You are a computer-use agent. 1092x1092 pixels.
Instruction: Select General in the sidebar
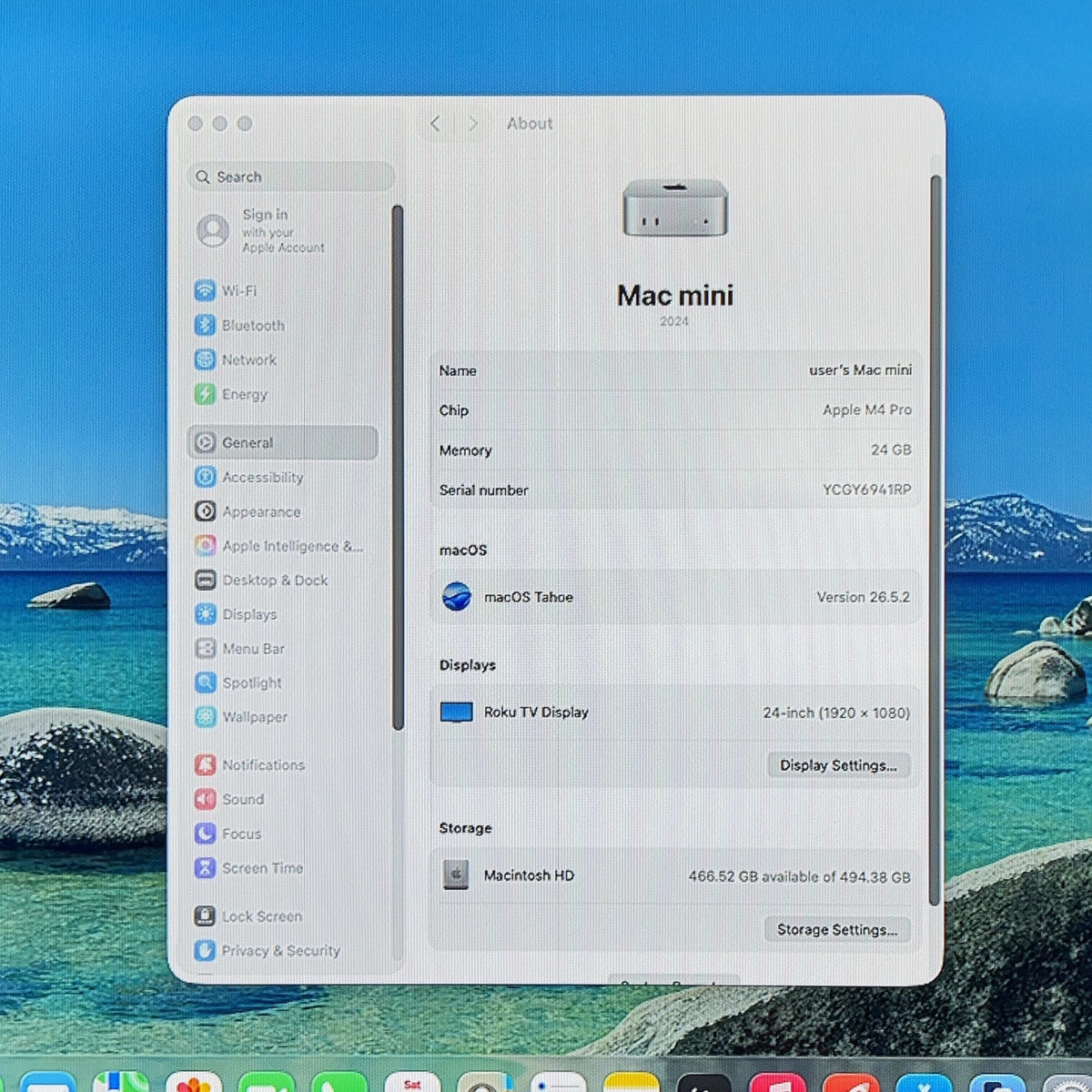click(283, 442)
